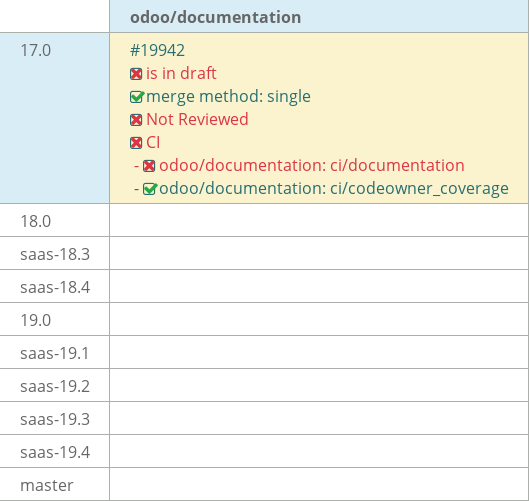Image resolution: width=529 pixels, height=501 pixels.
Task: Select the 'merge method: single' status text
Action: [228, 96]
